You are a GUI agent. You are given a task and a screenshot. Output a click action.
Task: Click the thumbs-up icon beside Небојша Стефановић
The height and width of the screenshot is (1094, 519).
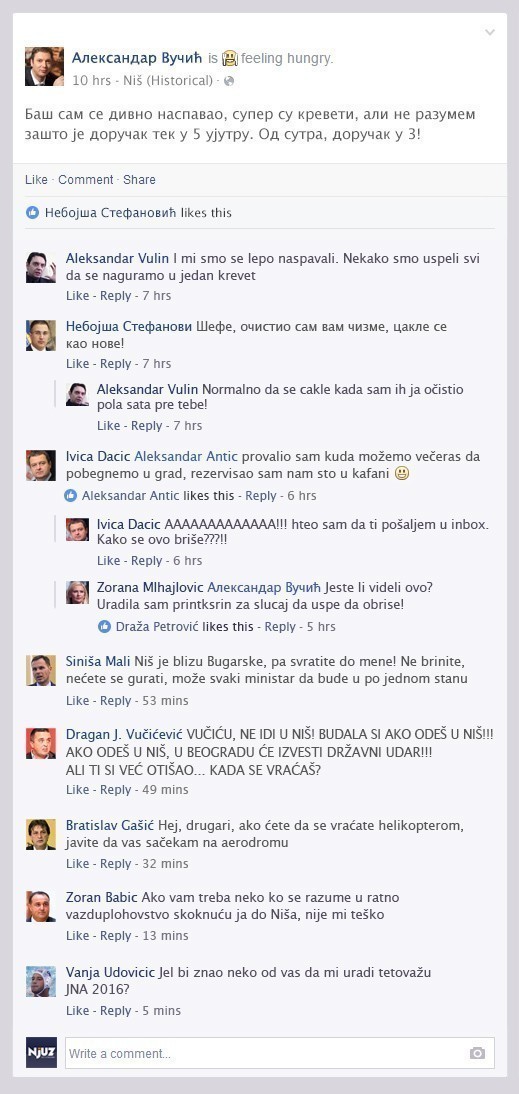(32, 212)
